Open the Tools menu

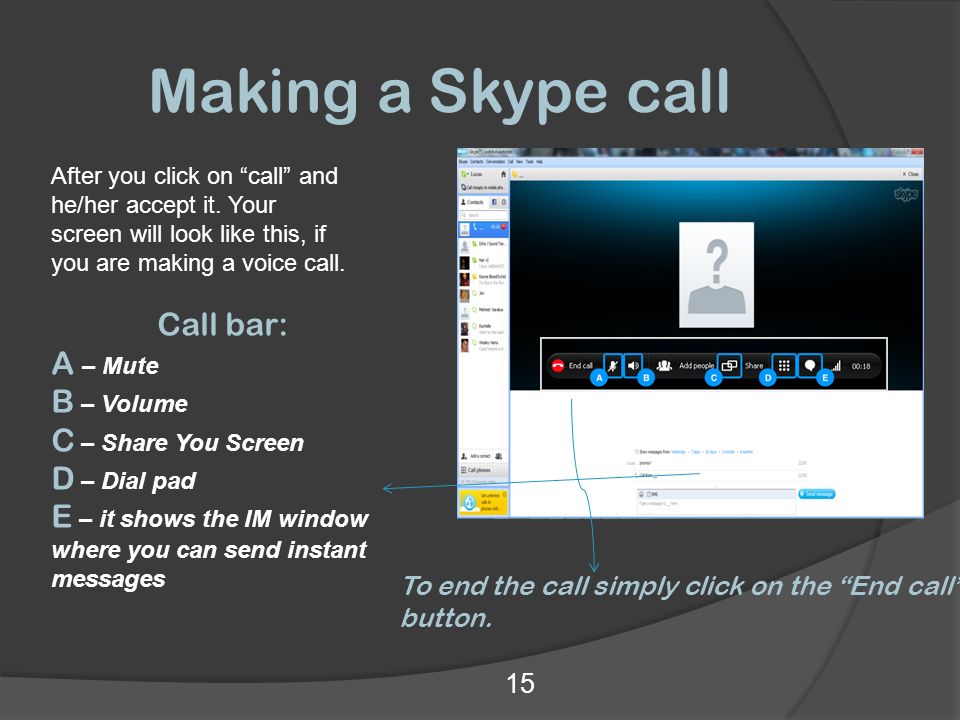[531, 162]
